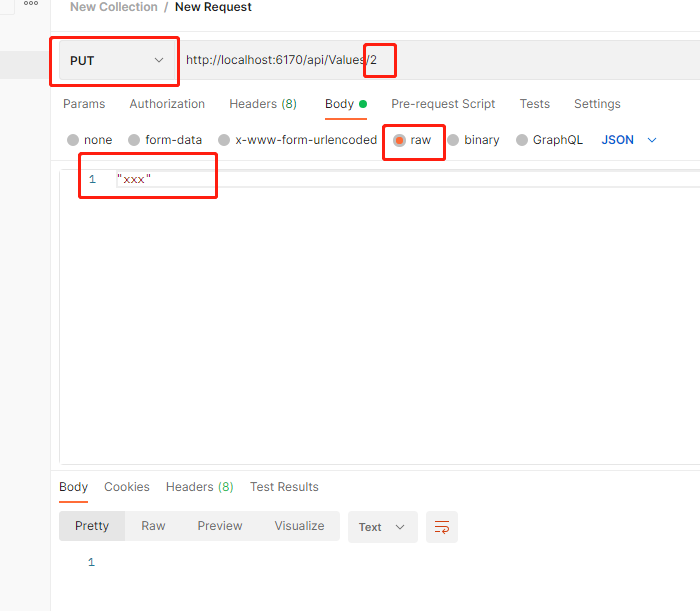This screenshot has height=611, width=700.
Task: Open the response Body tab
Action: [x=73, y=487]
